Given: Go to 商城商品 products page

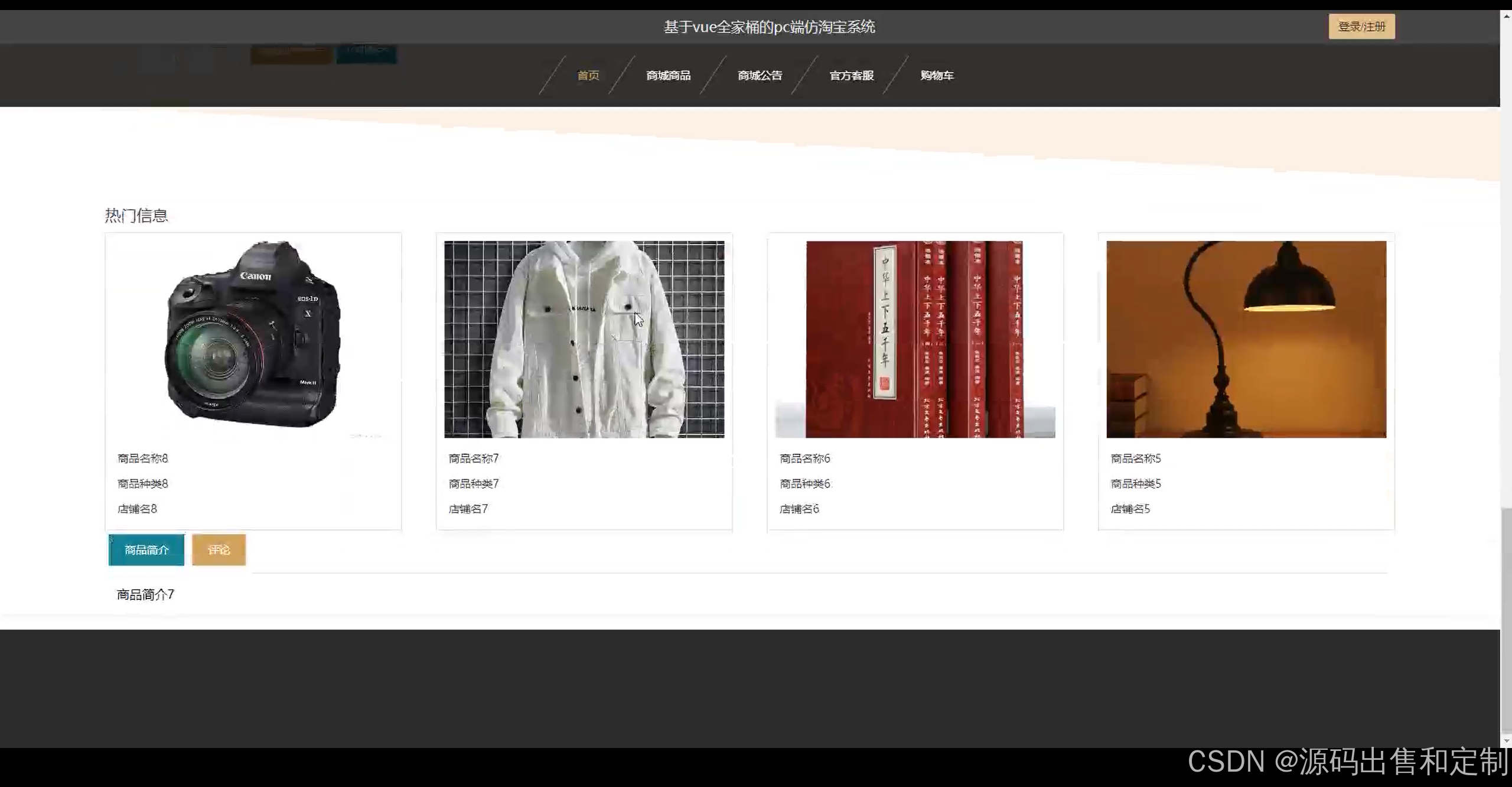Looking at the screenshot, I should click(668, 76).
